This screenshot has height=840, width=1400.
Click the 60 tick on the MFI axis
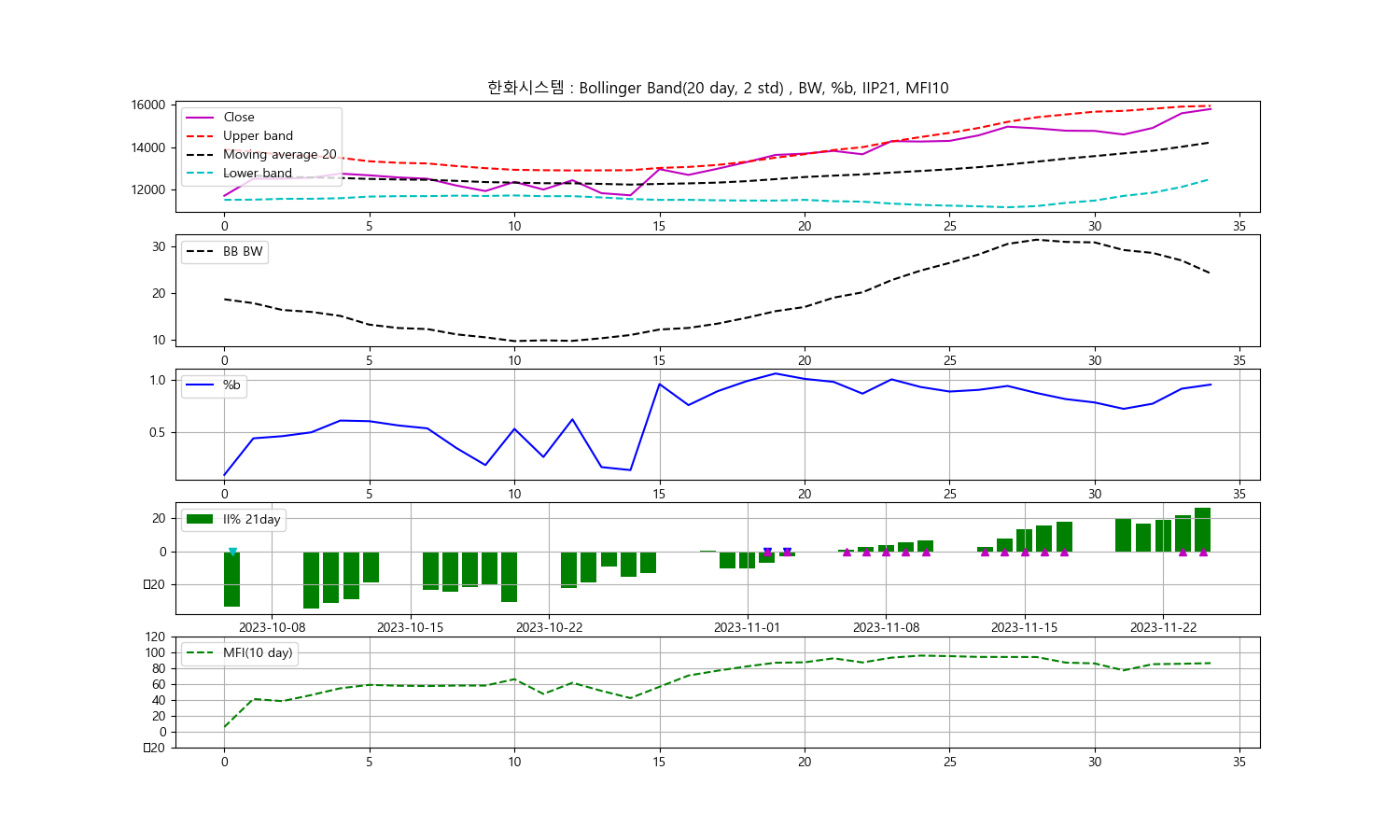coord(159,685)
